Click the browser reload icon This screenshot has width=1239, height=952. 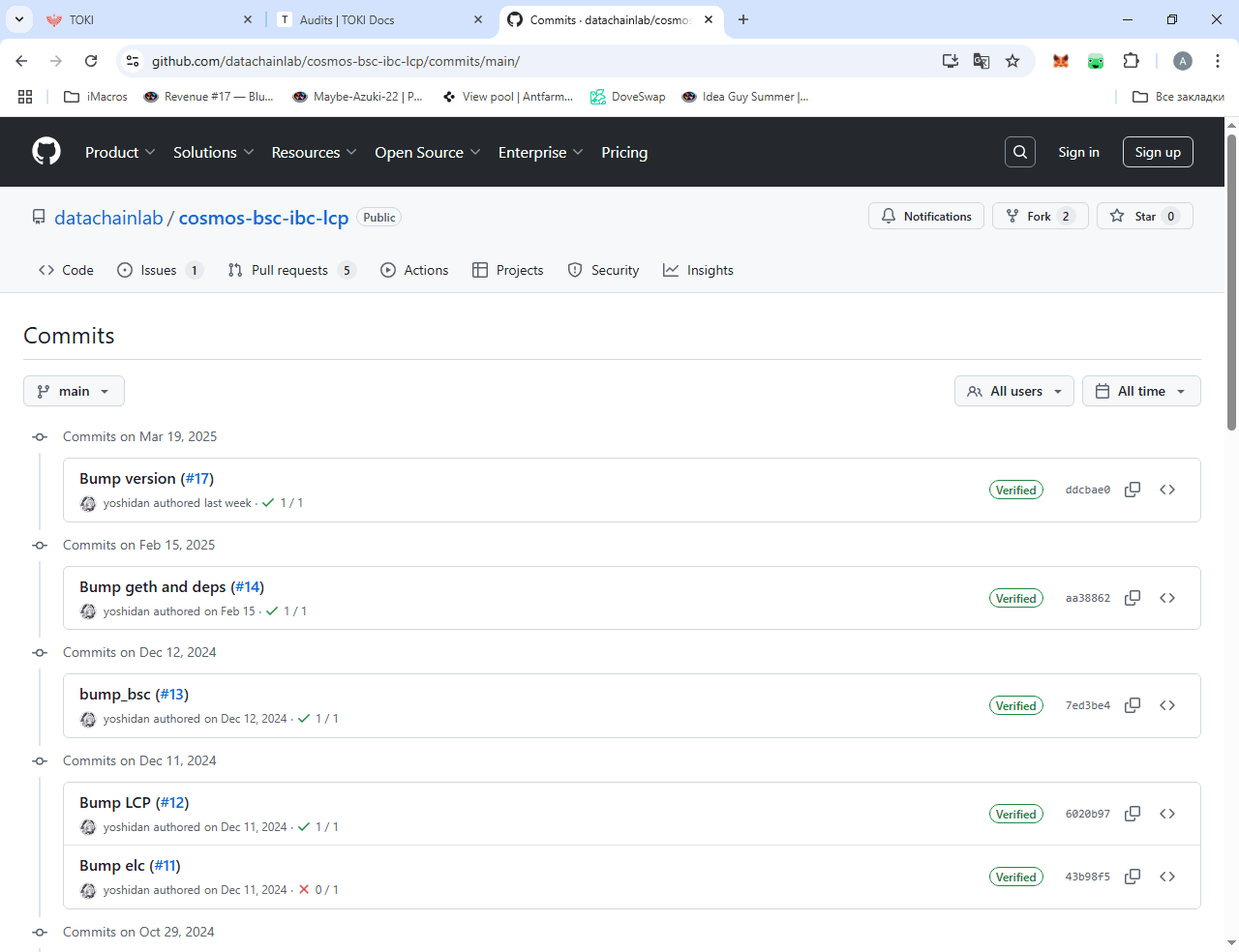[91, 61]
